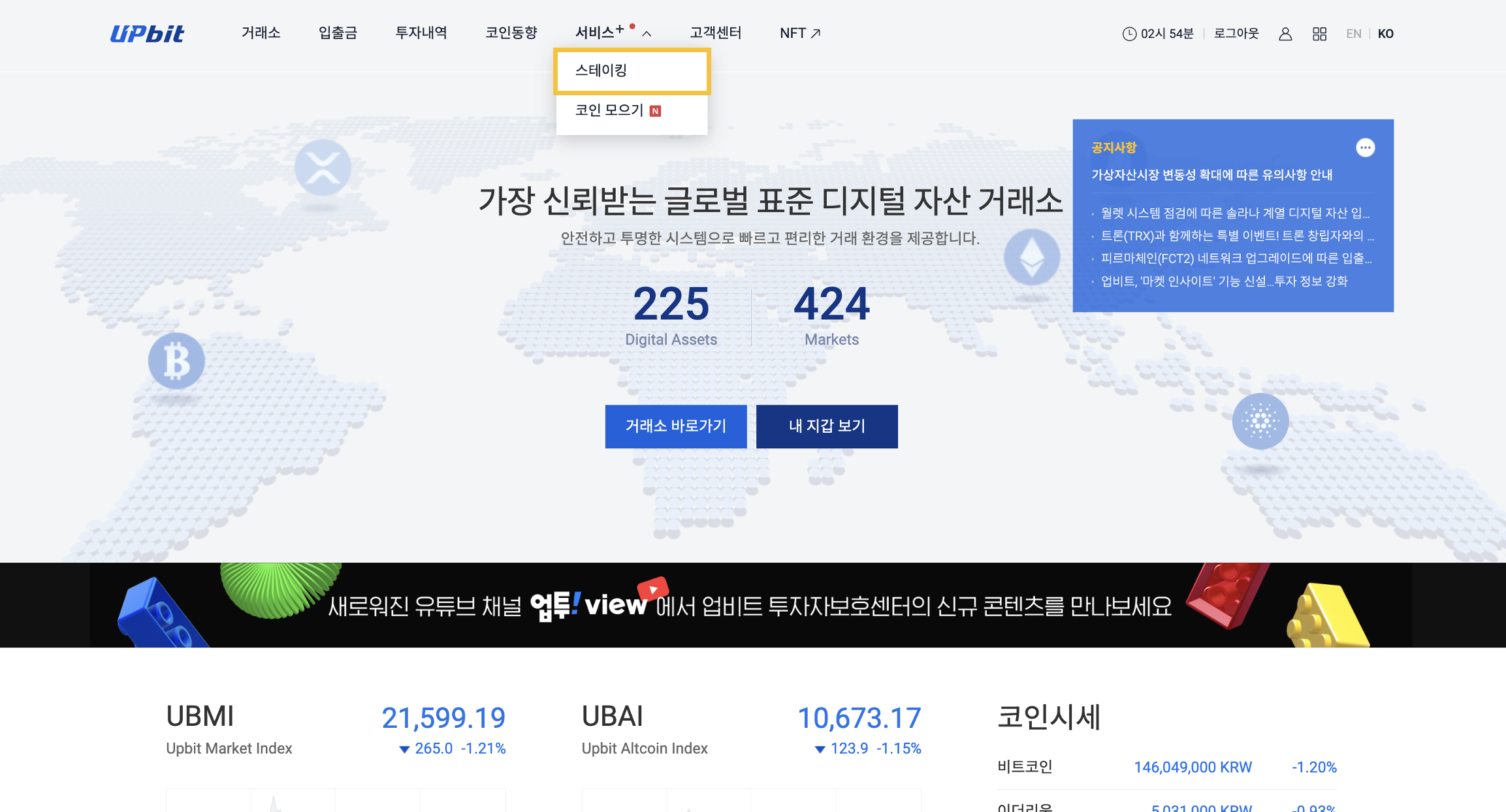Image resolution: width=1506 pixels, height=812 pixels.
Task: Click 로그아웃 link
Action: click(x=1236, y=33)
